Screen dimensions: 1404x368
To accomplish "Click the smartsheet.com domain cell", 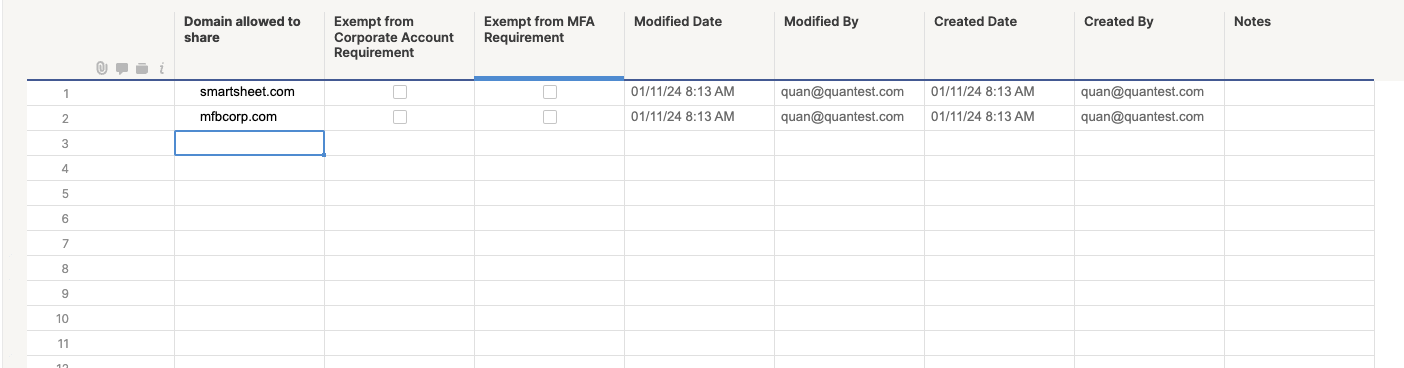I will tap(250, 92).
